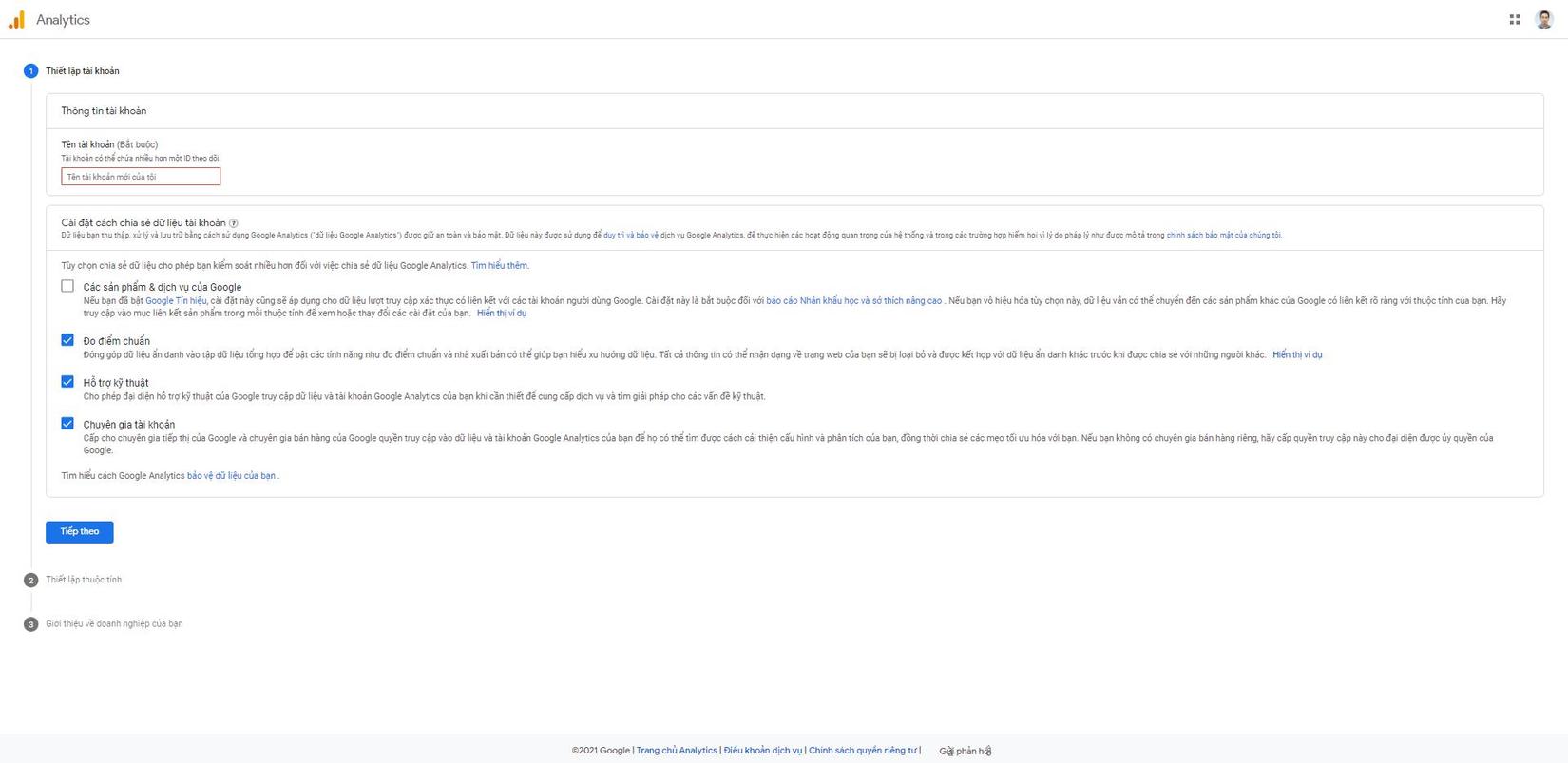Click the 'Analytics' product name in header
The height and width of the screenshot is (763, 1568).
pyautogui.click(x=63, y=20)
